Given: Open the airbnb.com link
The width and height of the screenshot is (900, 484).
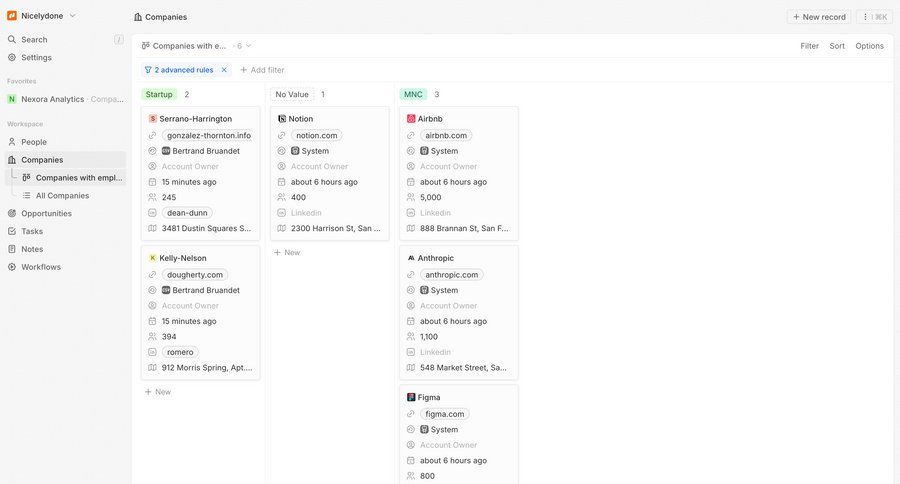Looking at the screenshot, I should (446, 135).
